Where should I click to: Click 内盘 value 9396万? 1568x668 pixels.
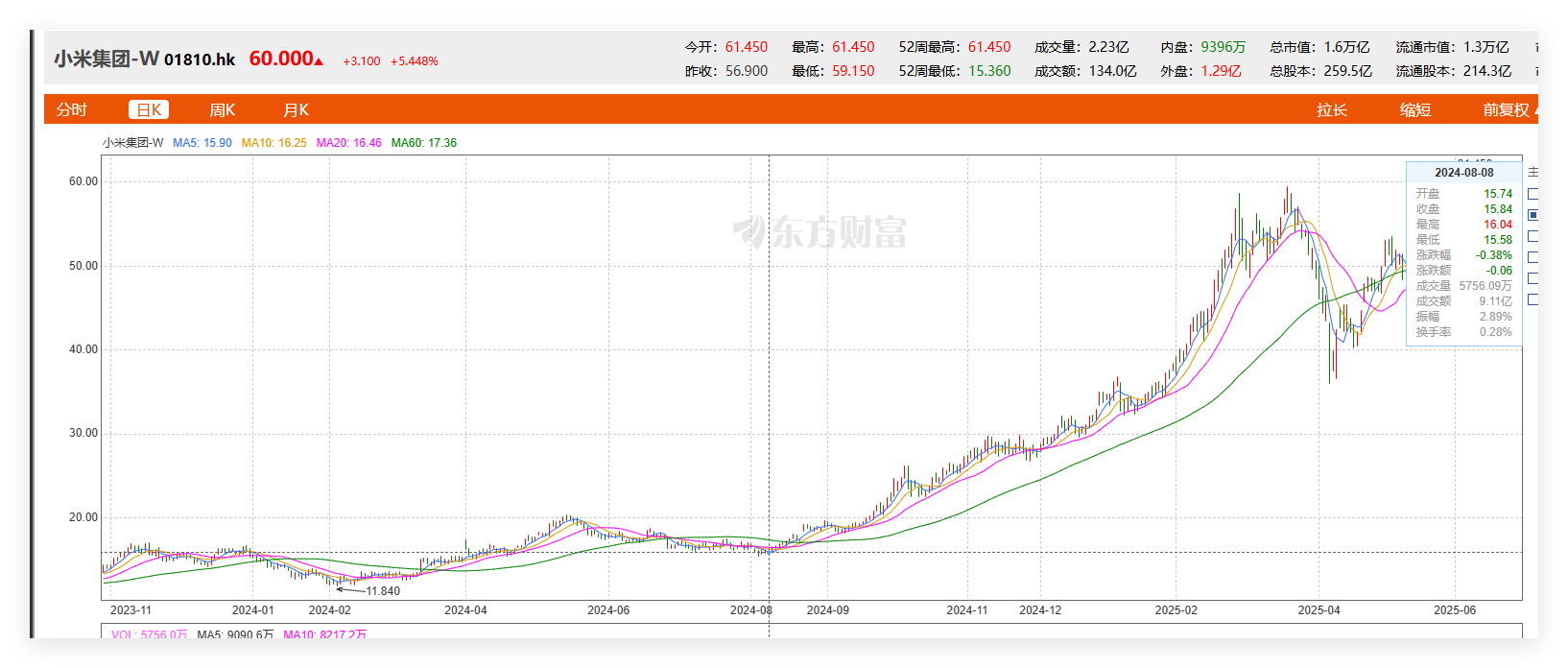point(1224,47)
